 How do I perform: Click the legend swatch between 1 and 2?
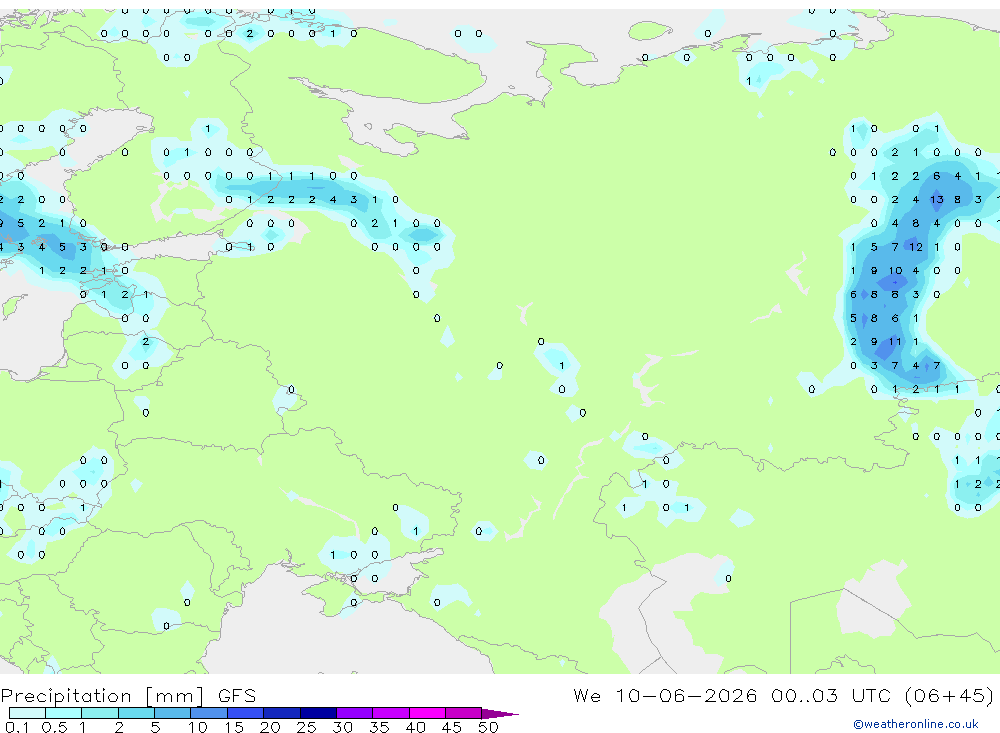[x=100, y=713]
